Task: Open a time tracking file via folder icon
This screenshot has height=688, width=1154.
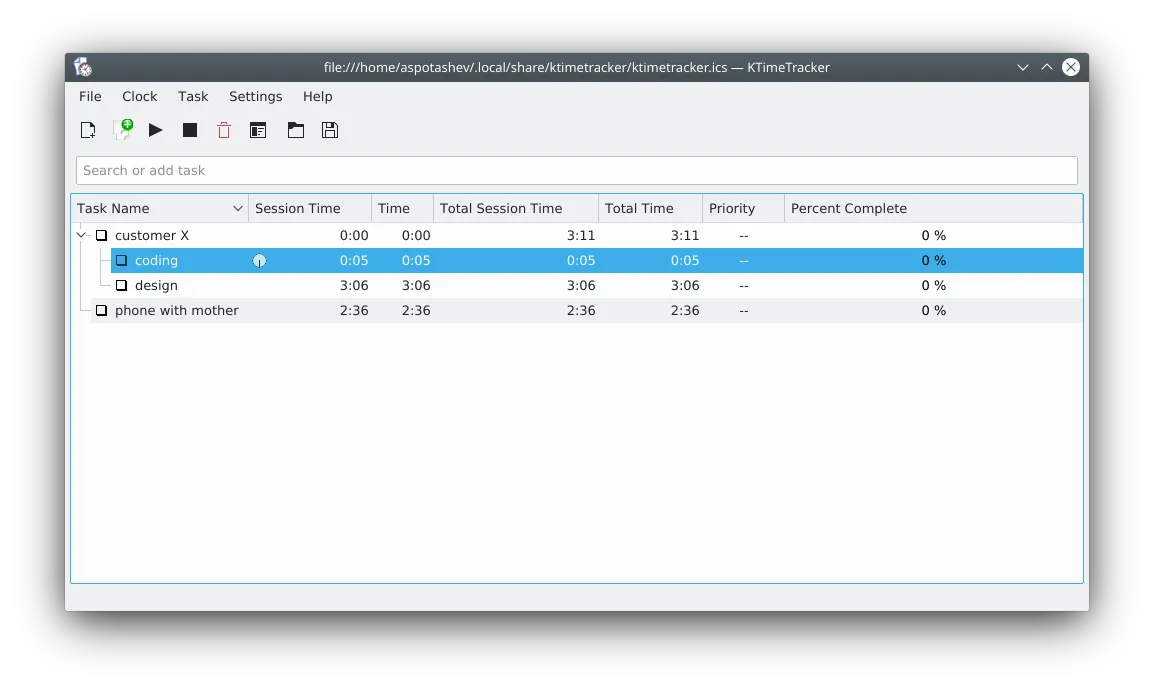Action: click(295, 130)
